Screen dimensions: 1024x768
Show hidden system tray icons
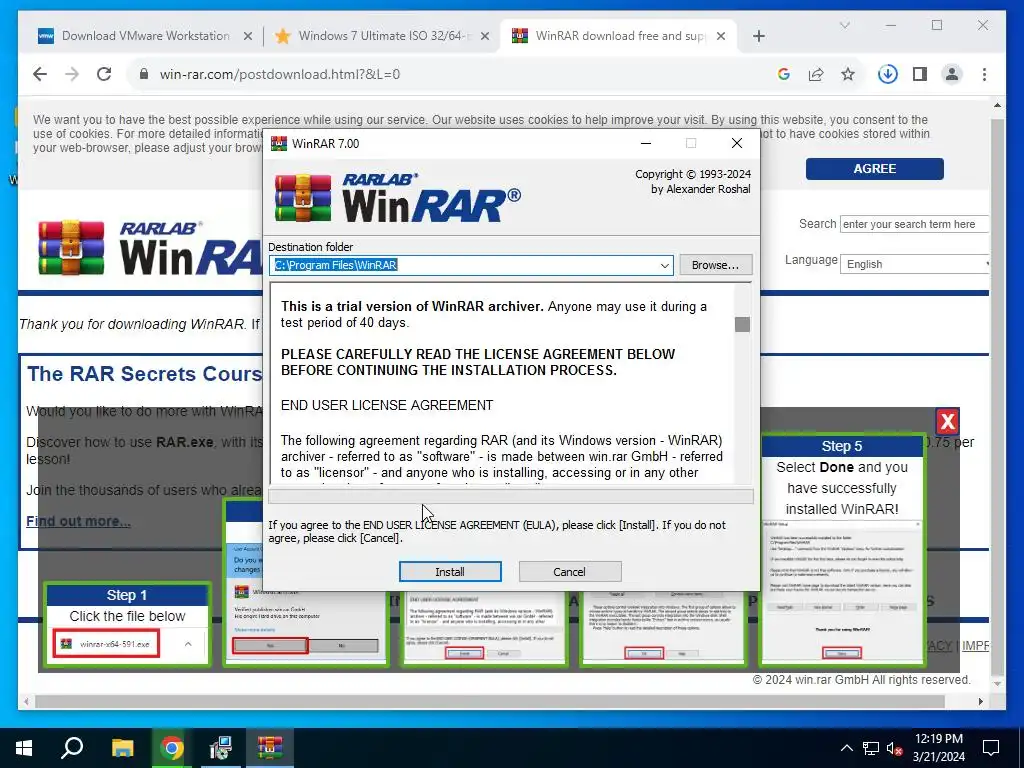pyautogui.click(x=846, y=748)
